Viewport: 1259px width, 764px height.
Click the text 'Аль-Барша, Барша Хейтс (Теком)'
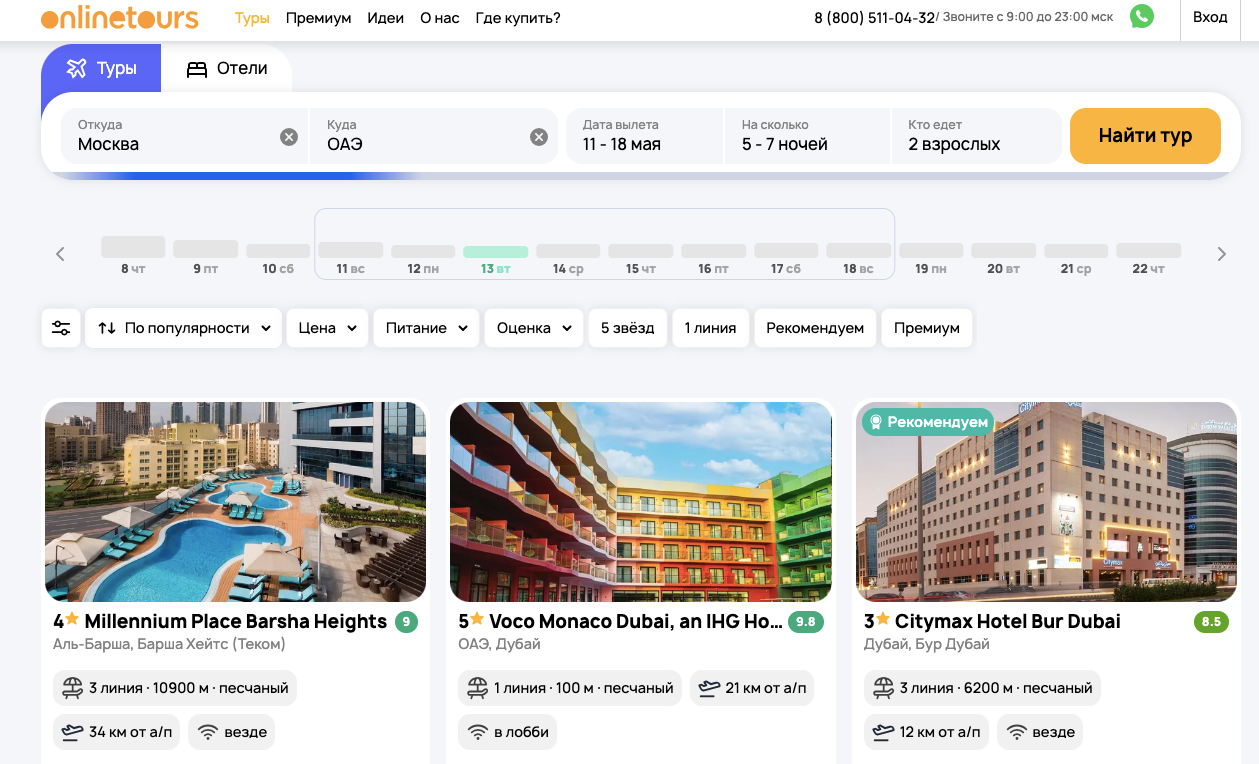coord(169,644)
